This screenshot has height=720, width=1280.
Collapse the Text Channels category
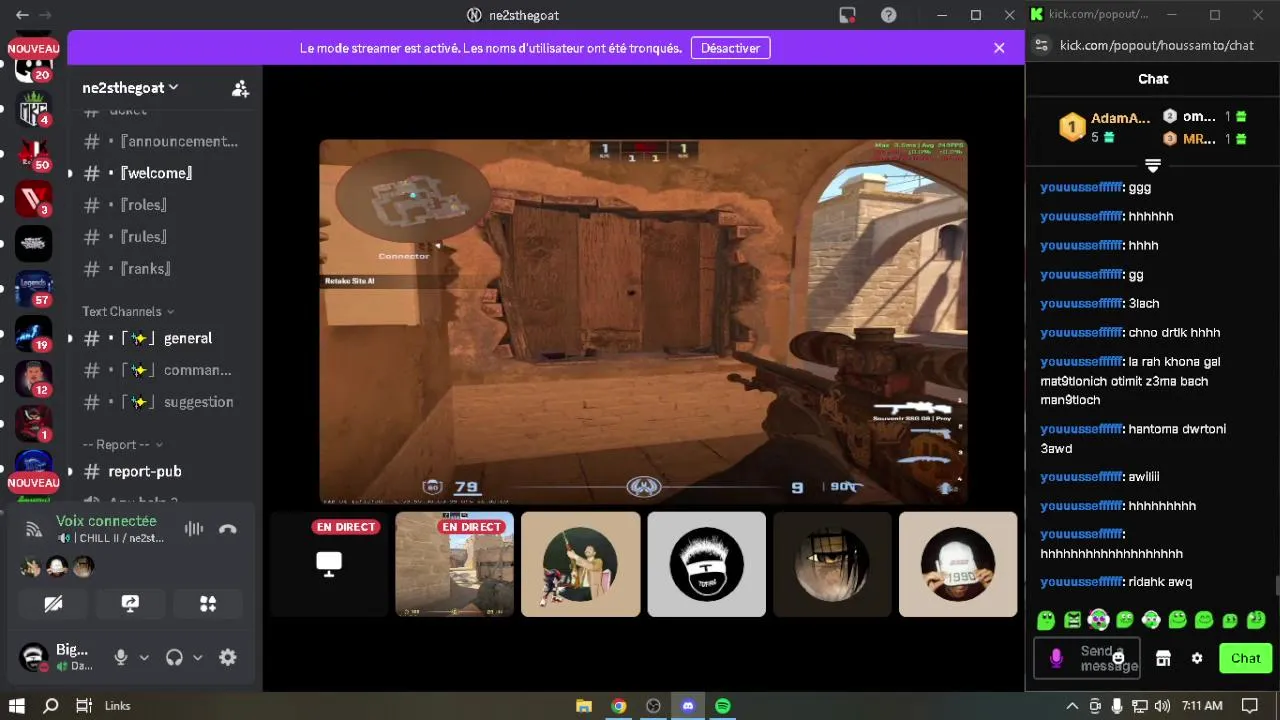click(128, 311)
